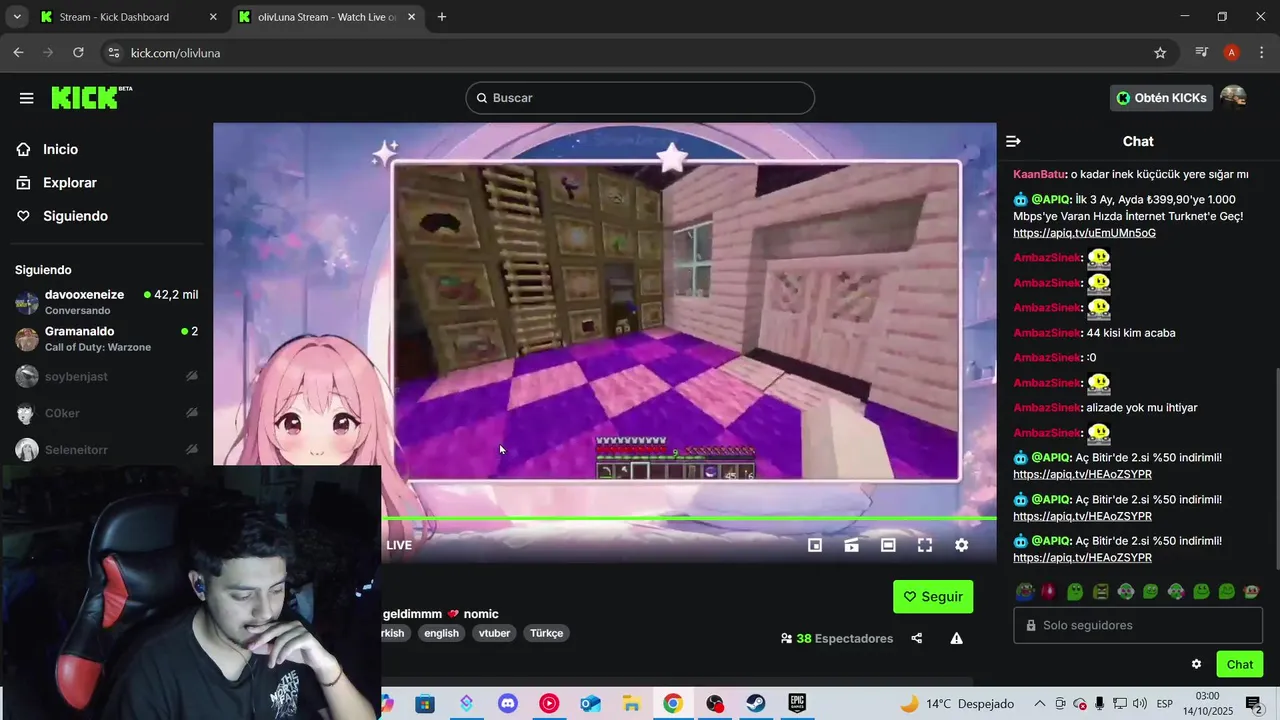Image resolution: width=1280 pixels, height=720 pixels.
Task: Click the Solo seguidores chat input
Action: (x=1138, y=625)
